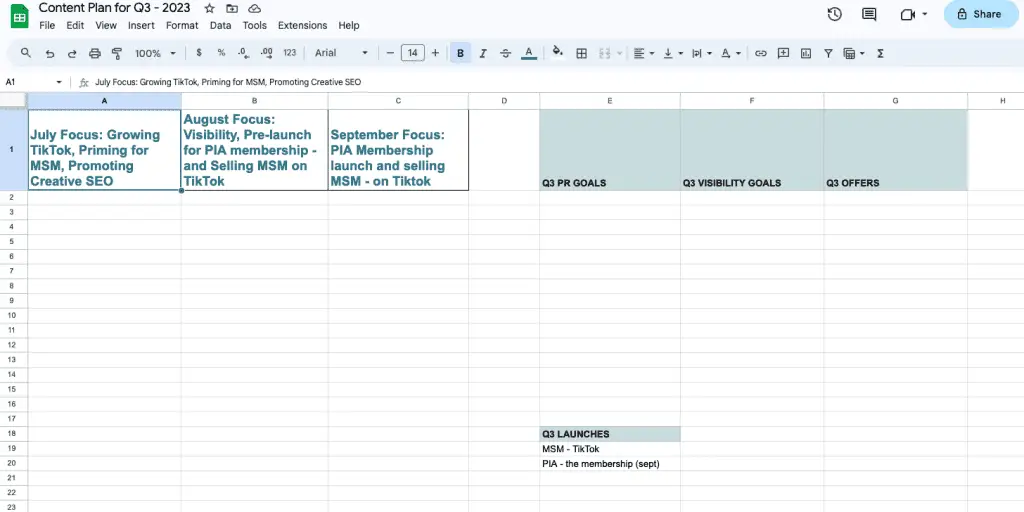Format selection as currency
This screenshot has width=1024, height=512.
tap(199, 53)
